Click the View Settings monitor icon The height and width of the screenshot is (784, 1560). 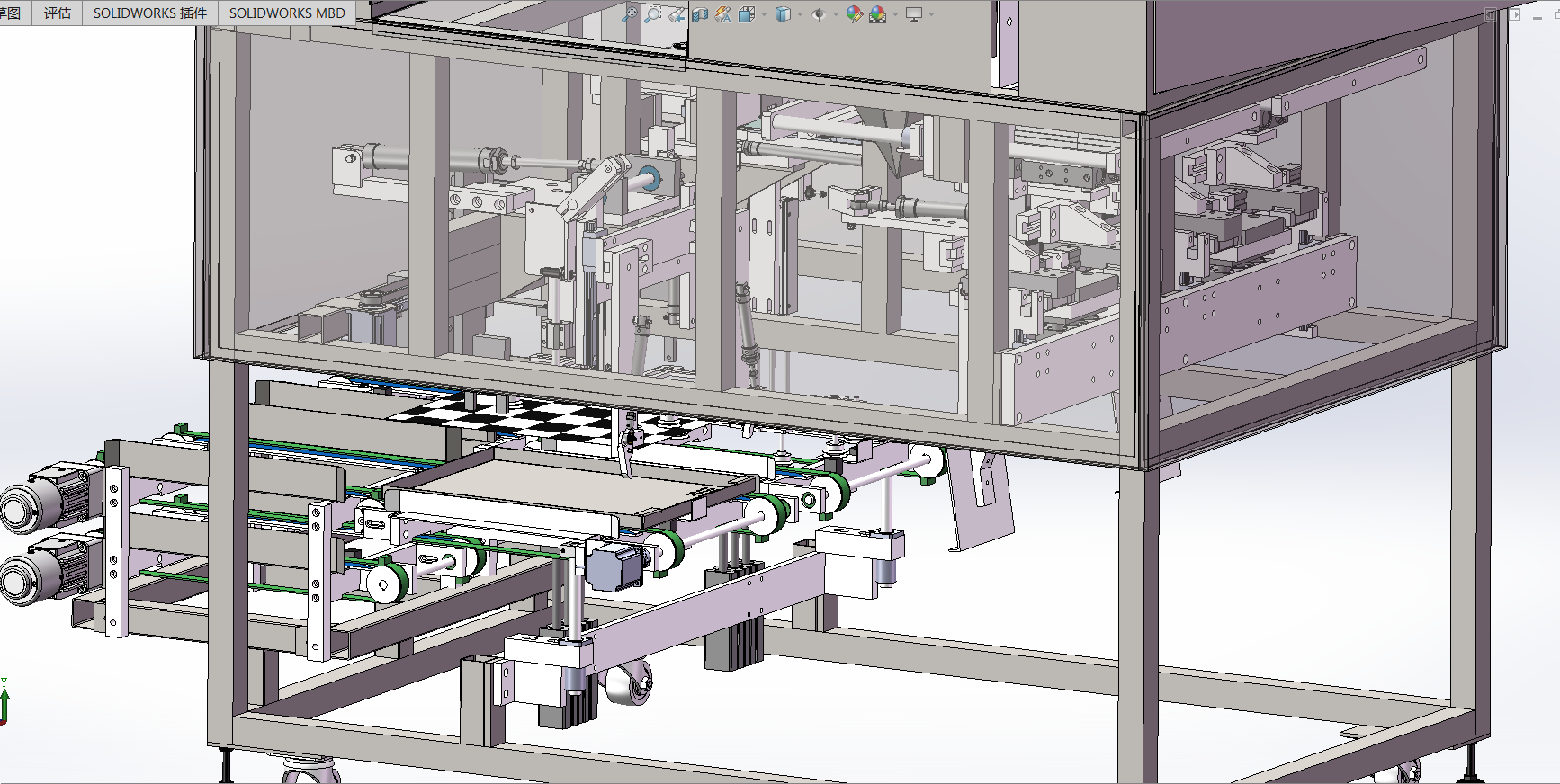[914, 14]
